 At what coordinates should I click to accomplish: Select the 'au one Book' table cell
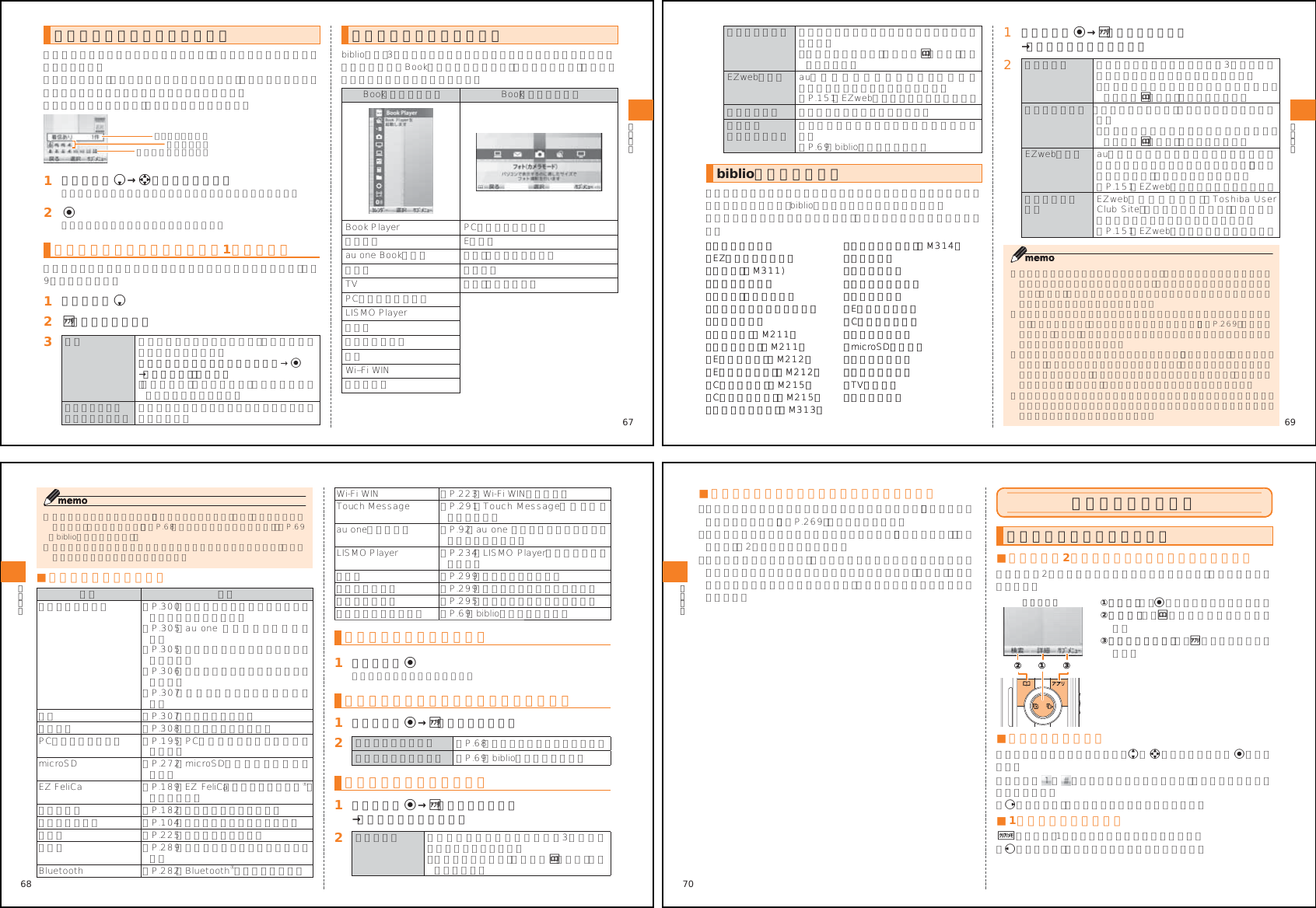(x=401, y=256)
